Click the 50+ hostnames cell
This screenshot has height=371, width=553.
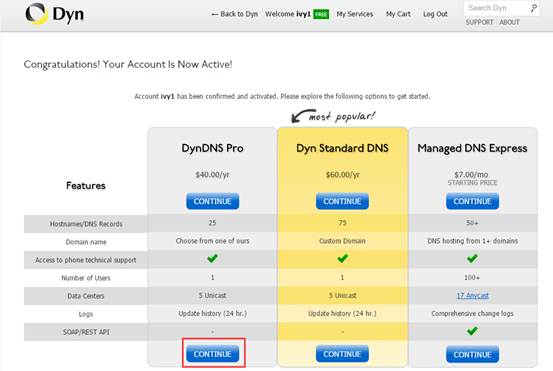tap(472, 223)
